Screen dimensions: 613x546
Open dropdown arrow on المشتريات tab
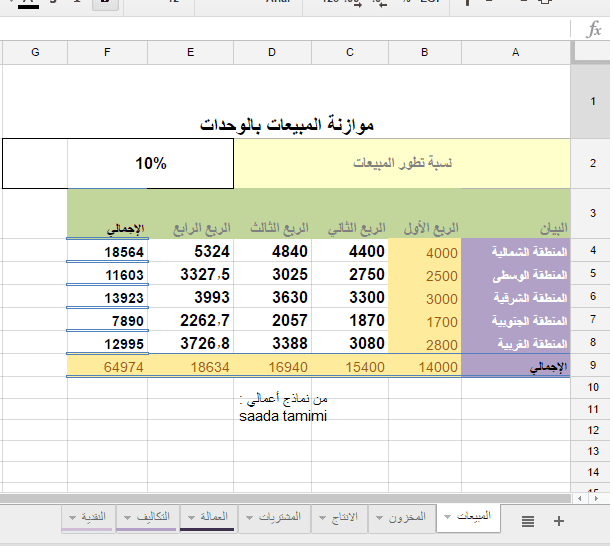tap(250, 517)
